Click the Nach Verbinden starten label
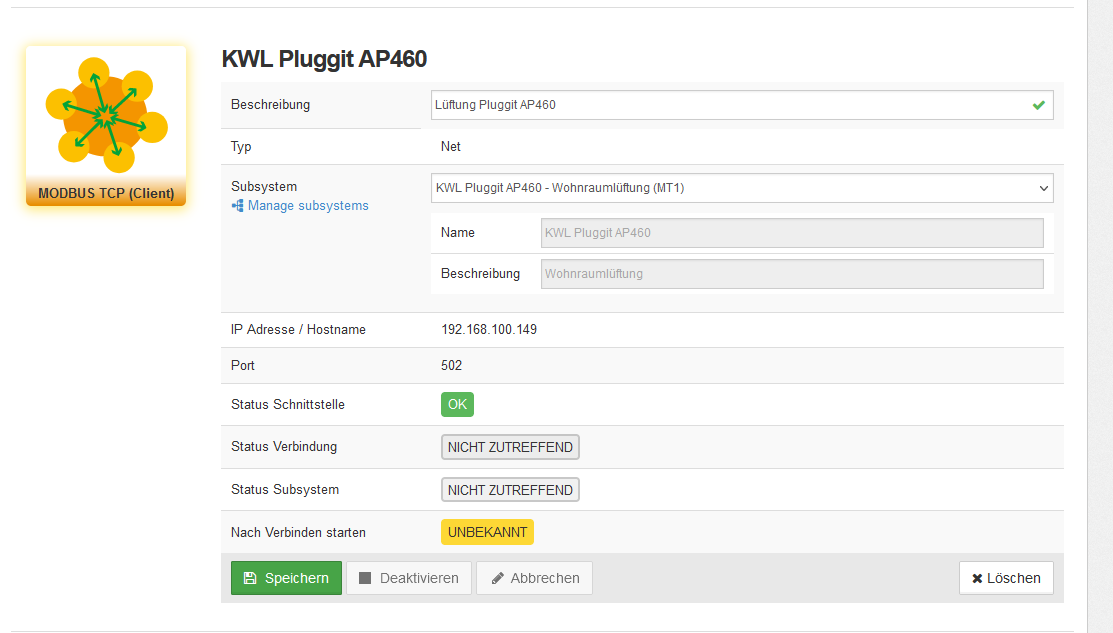1113x633 pixels. (x=298, y=532)
